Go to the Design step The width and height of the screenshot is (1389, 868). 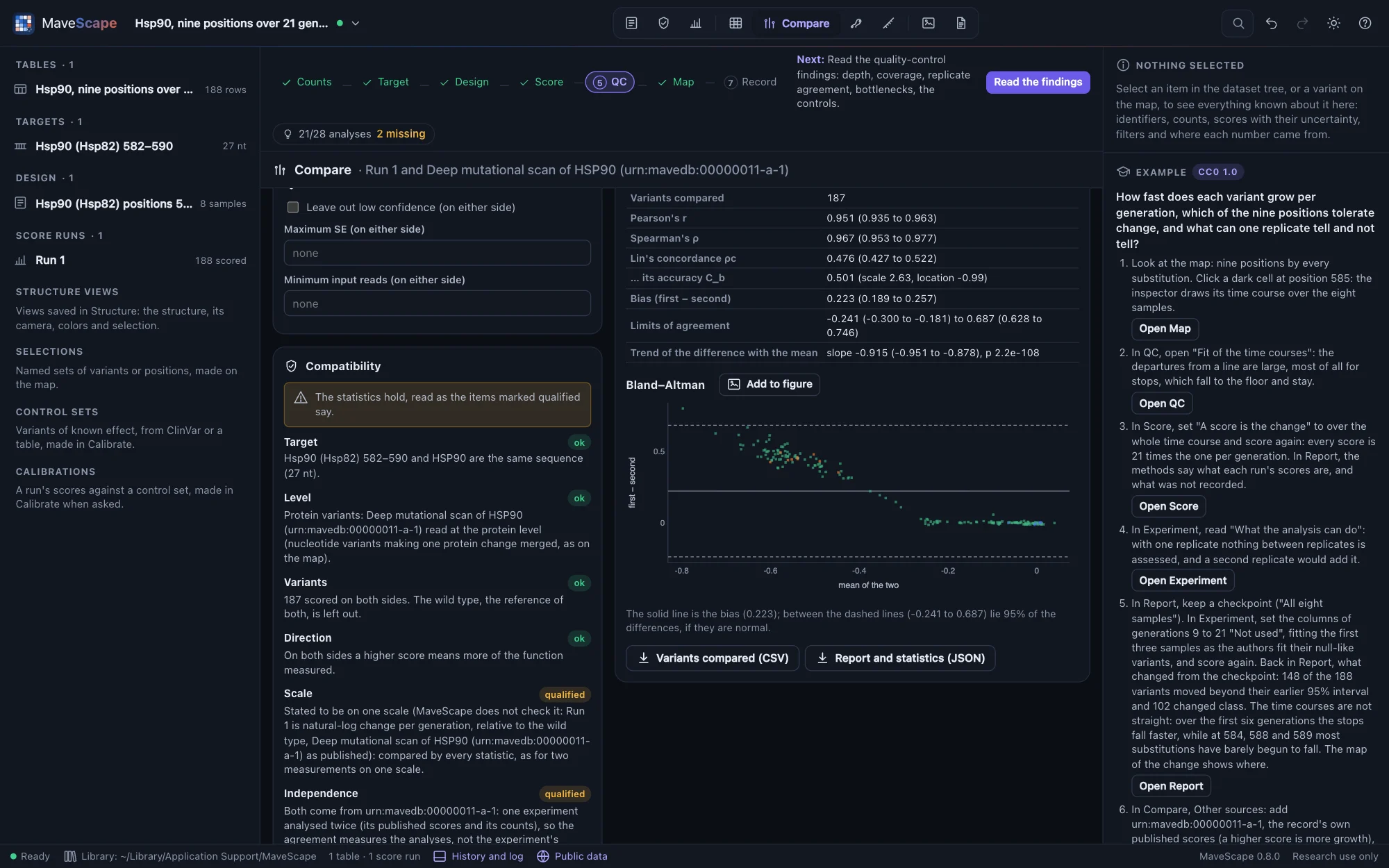464,82
